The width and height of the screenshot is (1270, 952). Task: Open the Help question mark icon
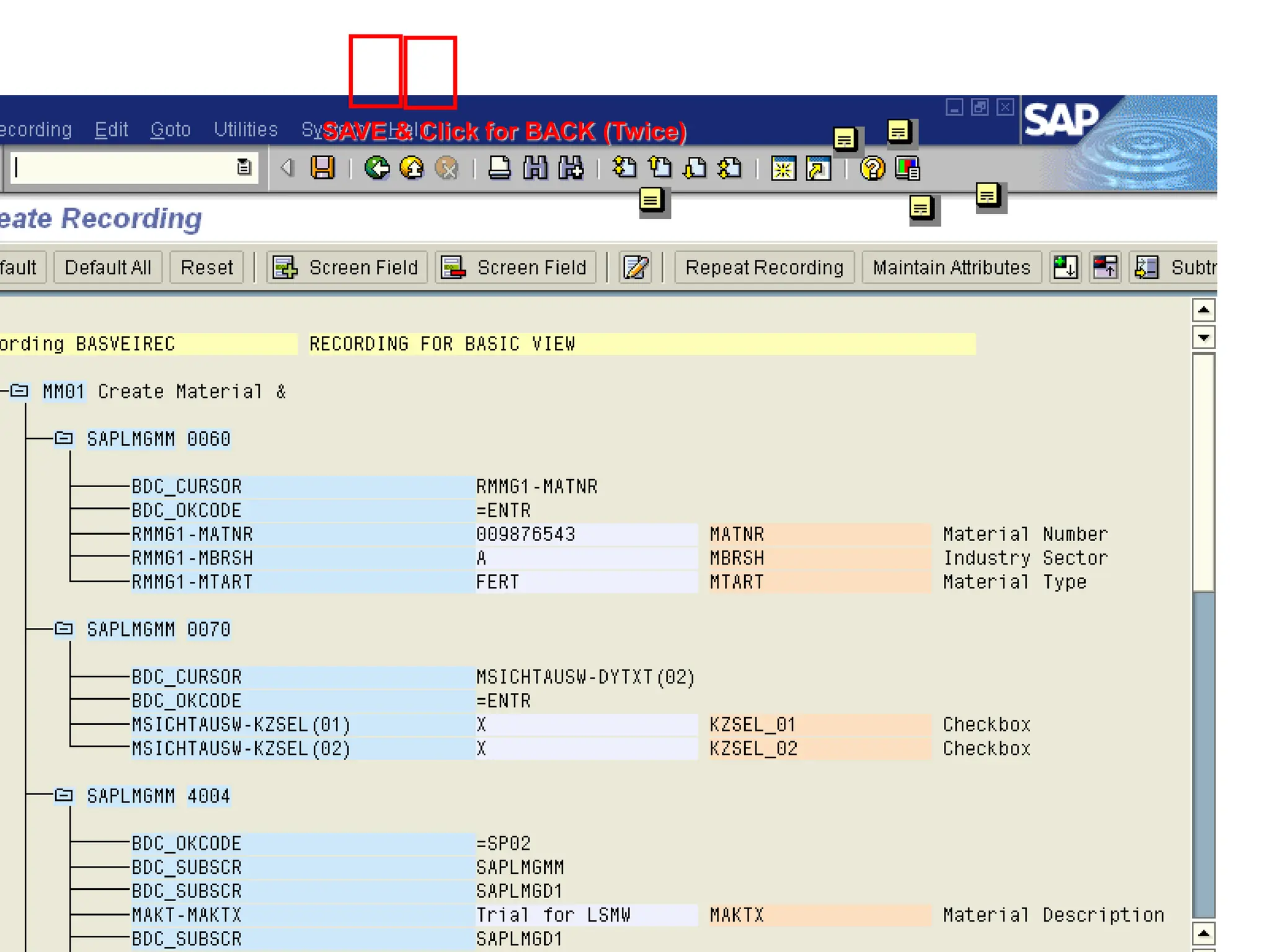pyautogui.click(x=872, y=168)
